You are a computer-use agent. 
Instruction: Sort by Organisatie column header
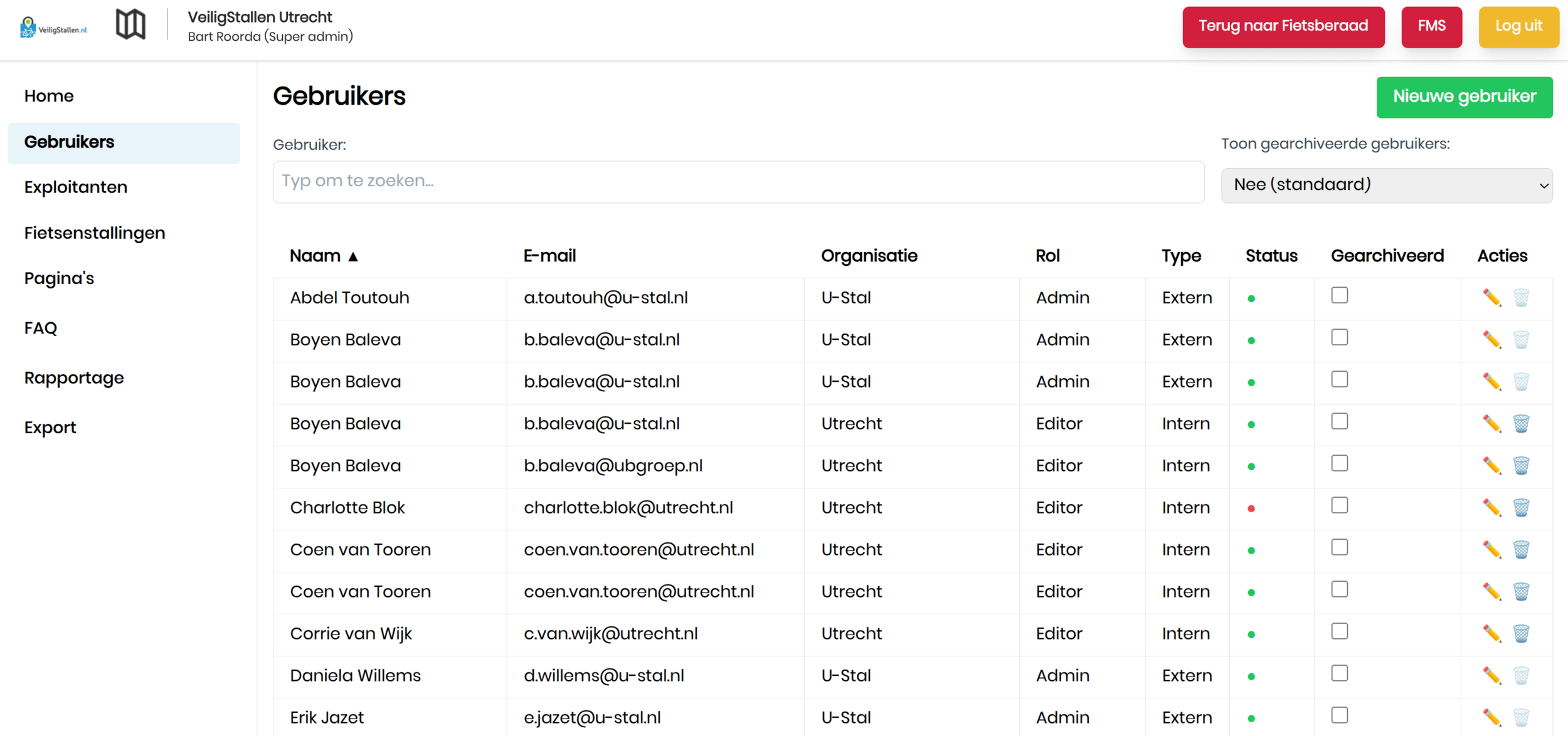(x=869, y=256)
